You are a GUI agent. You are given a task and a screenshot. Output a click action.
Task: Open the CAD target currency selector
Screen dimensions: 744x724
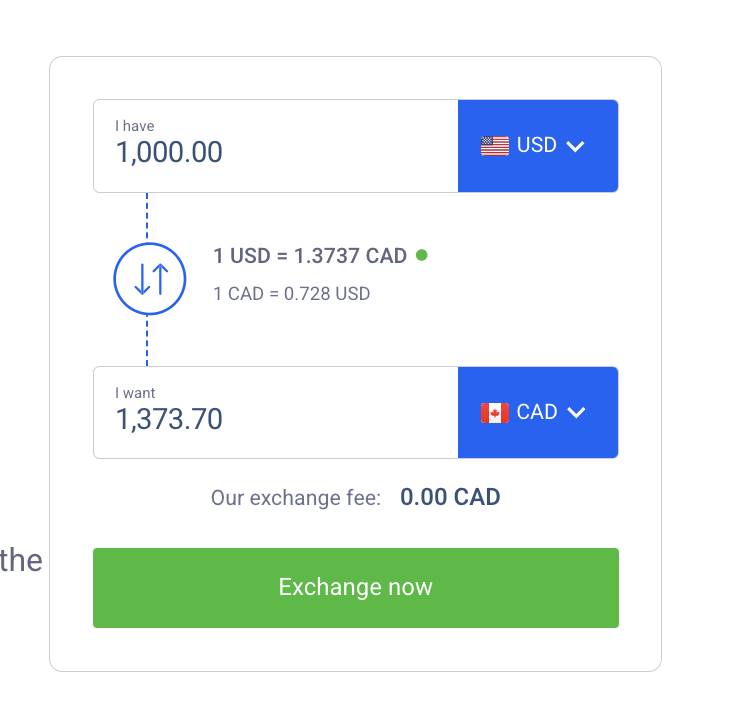[537, 413]
